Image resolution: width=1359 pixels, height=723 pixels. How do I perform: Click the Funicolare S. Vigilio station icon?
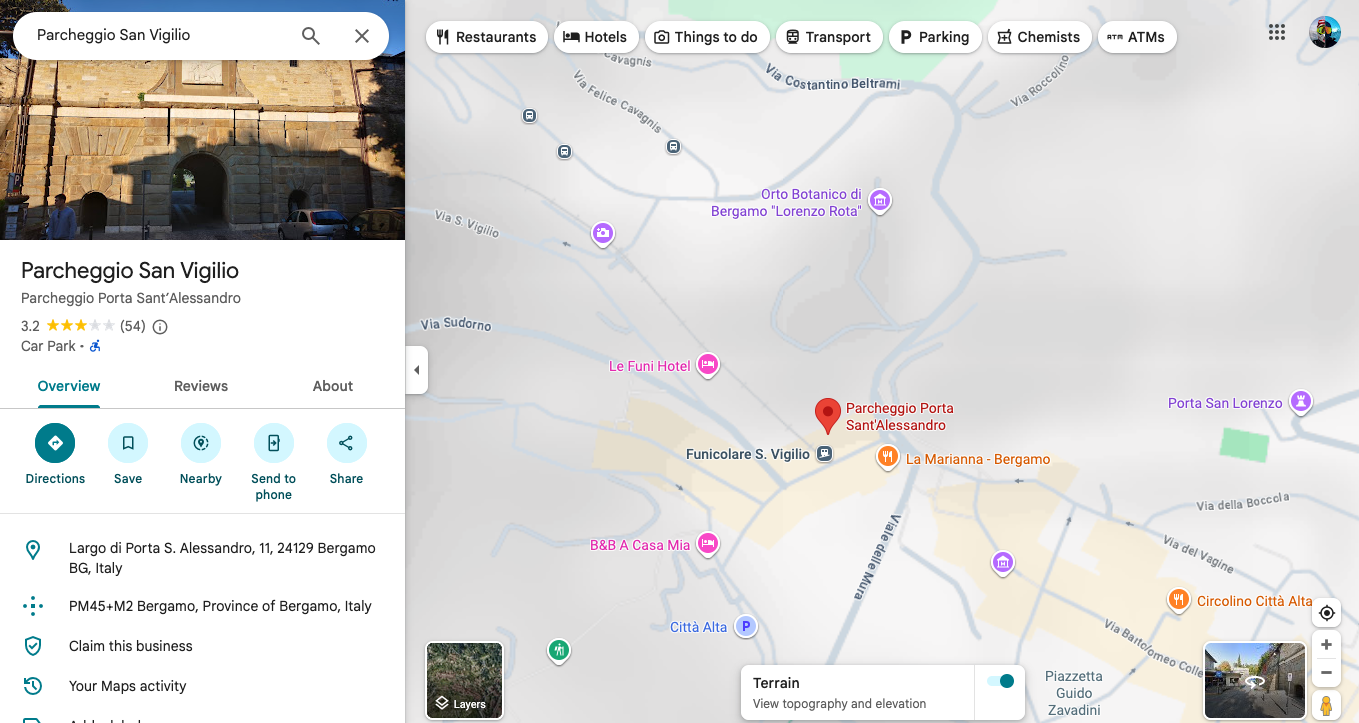824,454
